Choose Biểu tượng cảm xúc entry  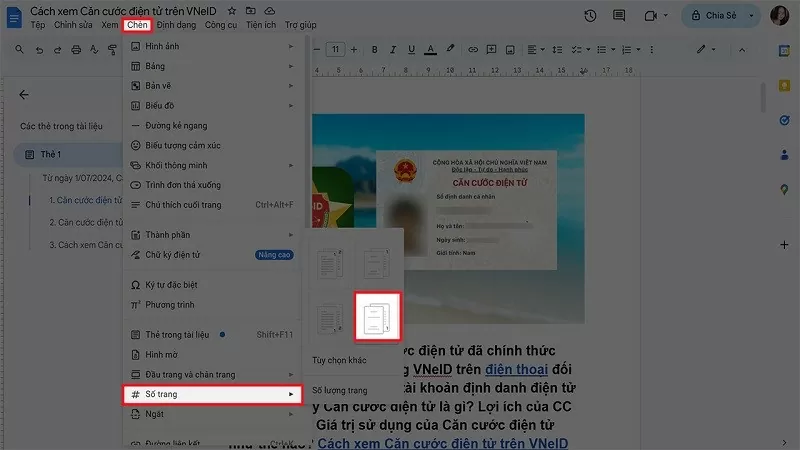click(212, 145)
